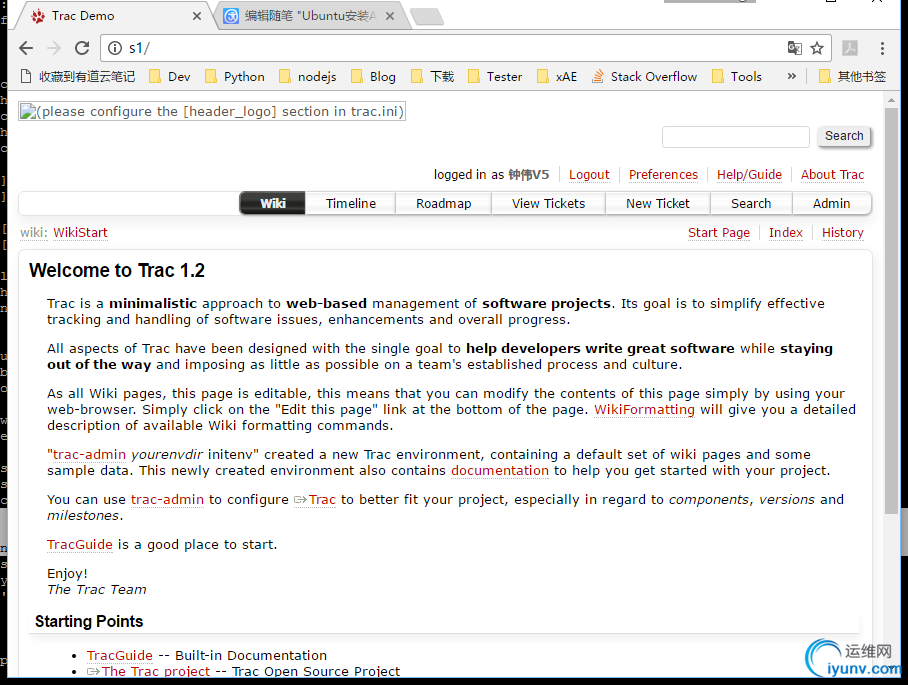The width and height of the screenshot is (908, 685).
Task: Click the WikiStart breadcrumb link
Action: 80,232
